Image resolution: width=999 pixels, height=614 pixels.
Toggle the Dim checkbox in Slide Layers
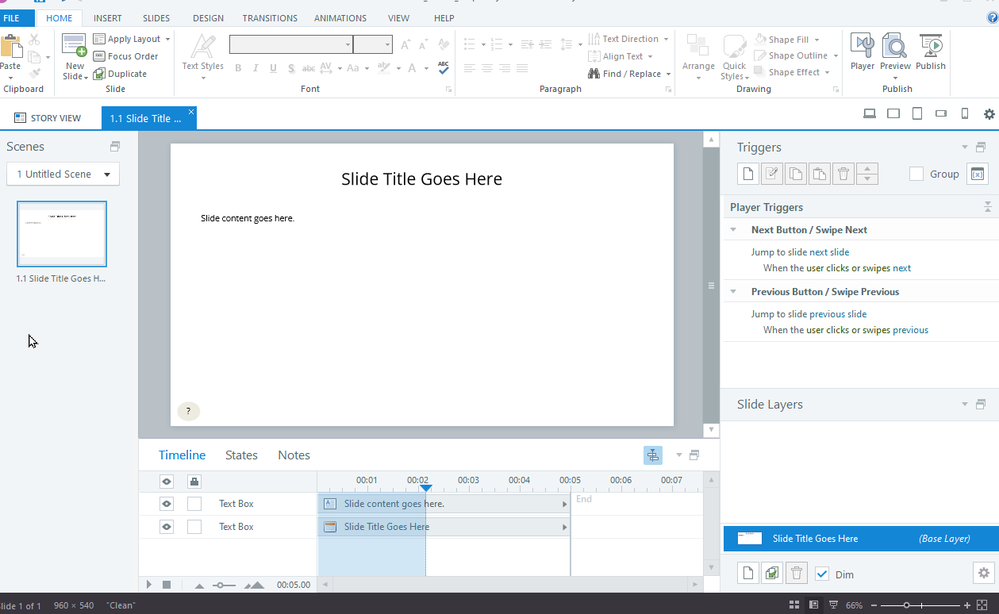pyautogui.click(x=822, y=574)
